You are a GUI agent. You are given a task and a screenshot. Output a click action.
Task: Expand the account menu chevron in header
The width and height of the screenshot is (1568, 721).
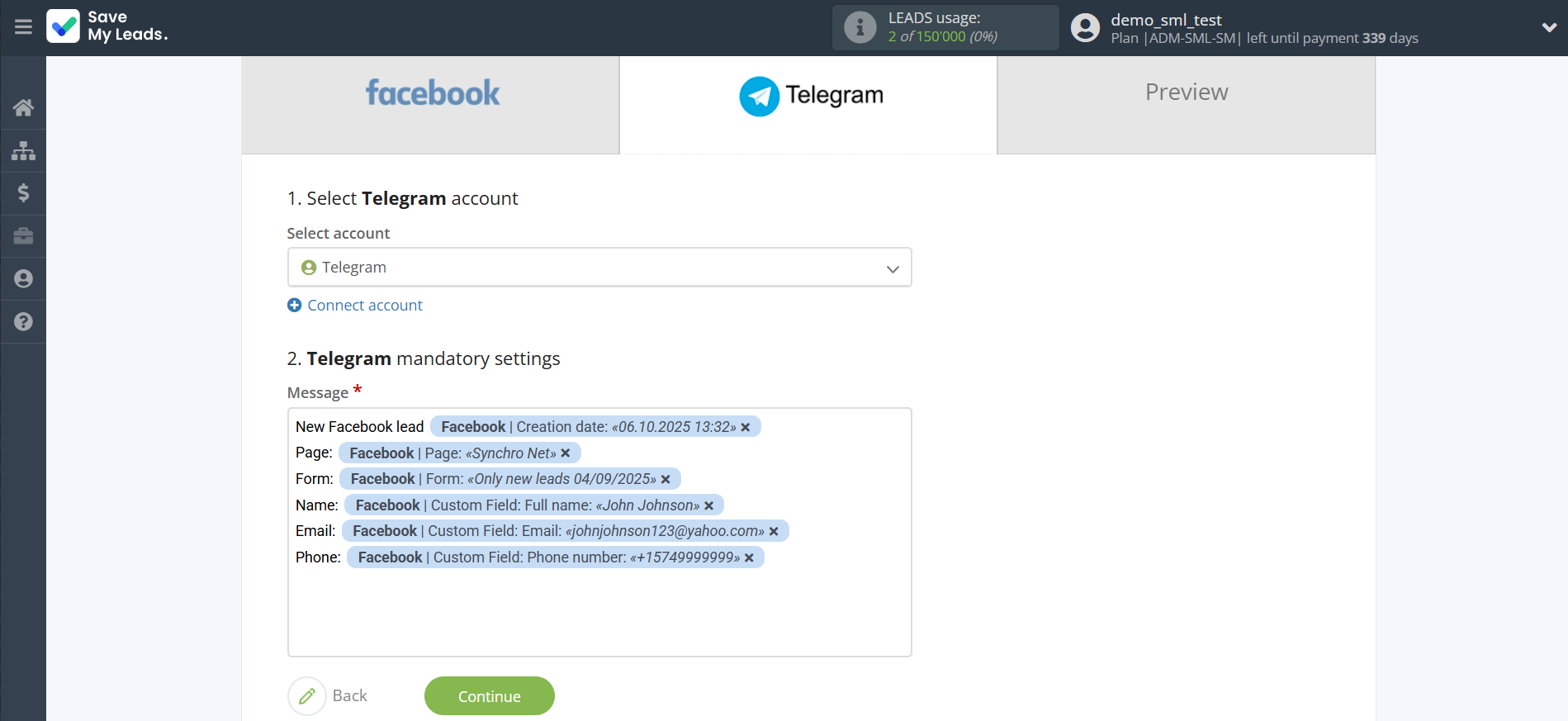pyautogui.click(x=1549, y=27)
